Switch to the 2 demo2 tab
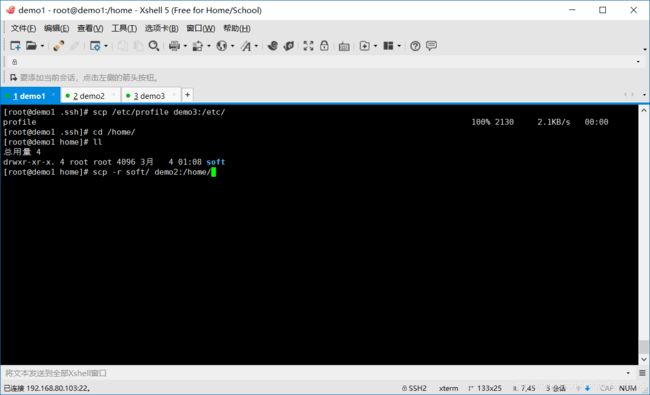Image resolution: width=650 pixels, height=395 pixels. click(89, 96)
